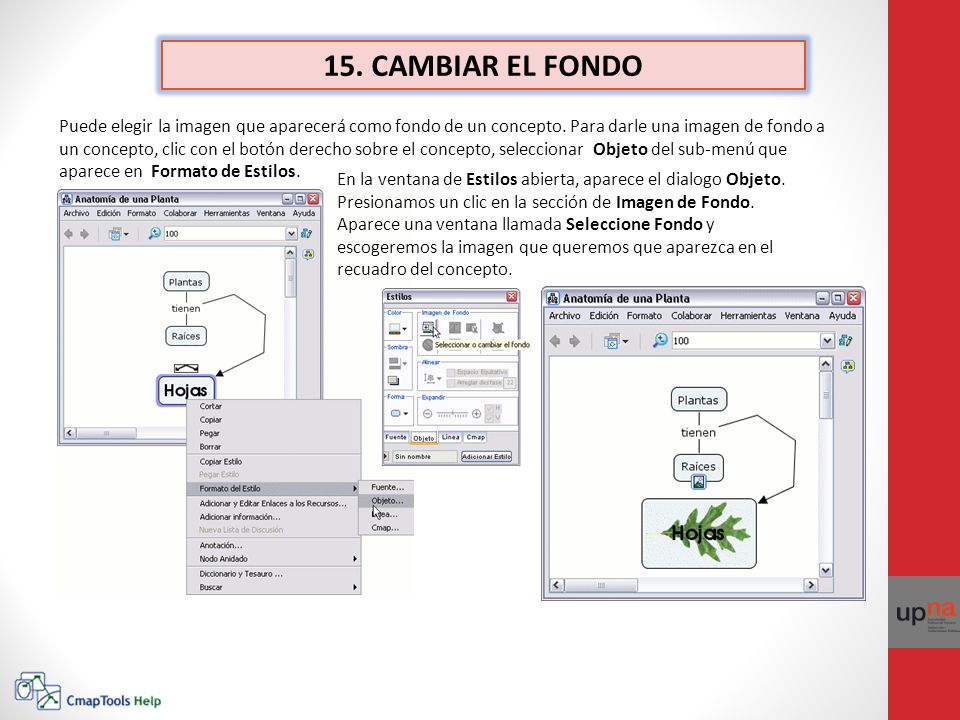
Task: Toggle the 'Arreglar desfase' checkbox in Alinear
Action: pos(451,383)
